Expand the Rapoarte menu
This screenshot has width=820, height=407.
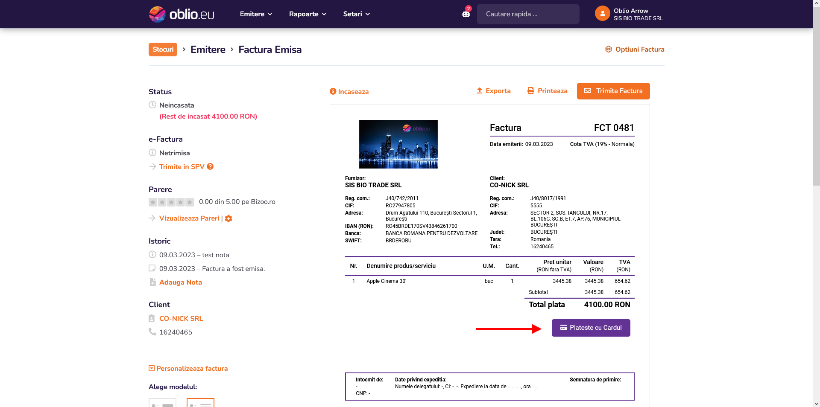[308, 14]
